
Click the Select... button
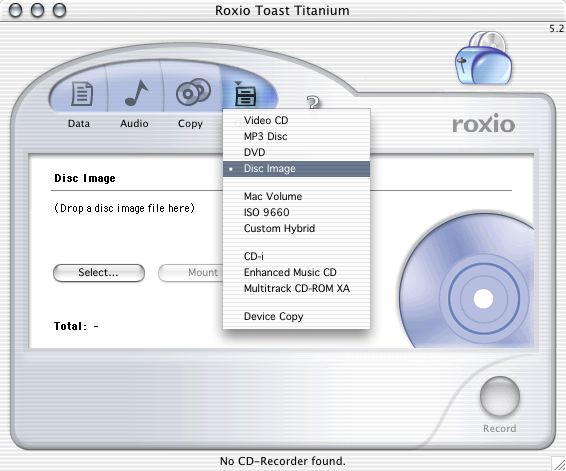[99, 273]
